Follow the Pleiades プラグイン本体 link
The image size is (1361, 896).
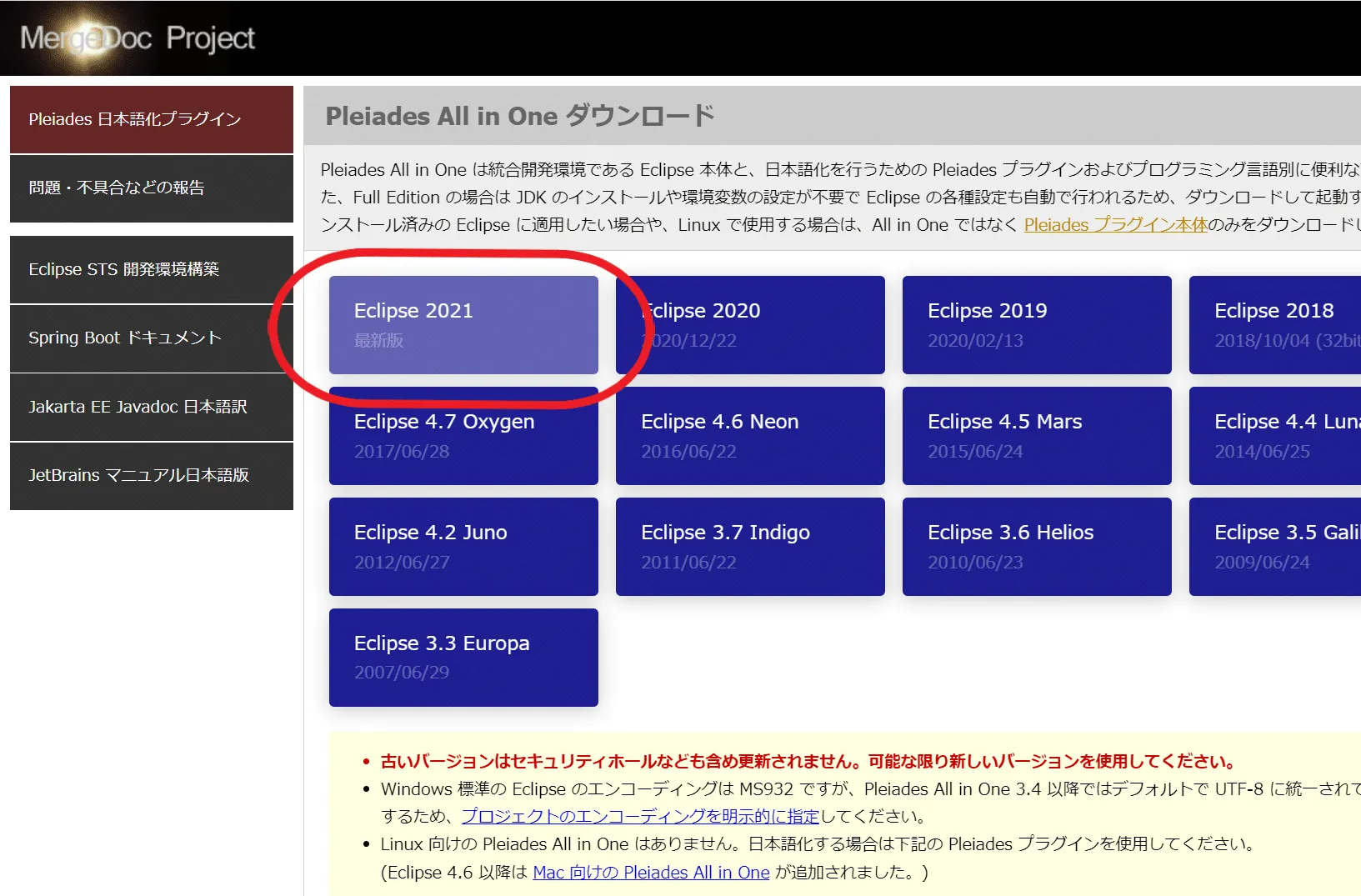point(1115,225)
